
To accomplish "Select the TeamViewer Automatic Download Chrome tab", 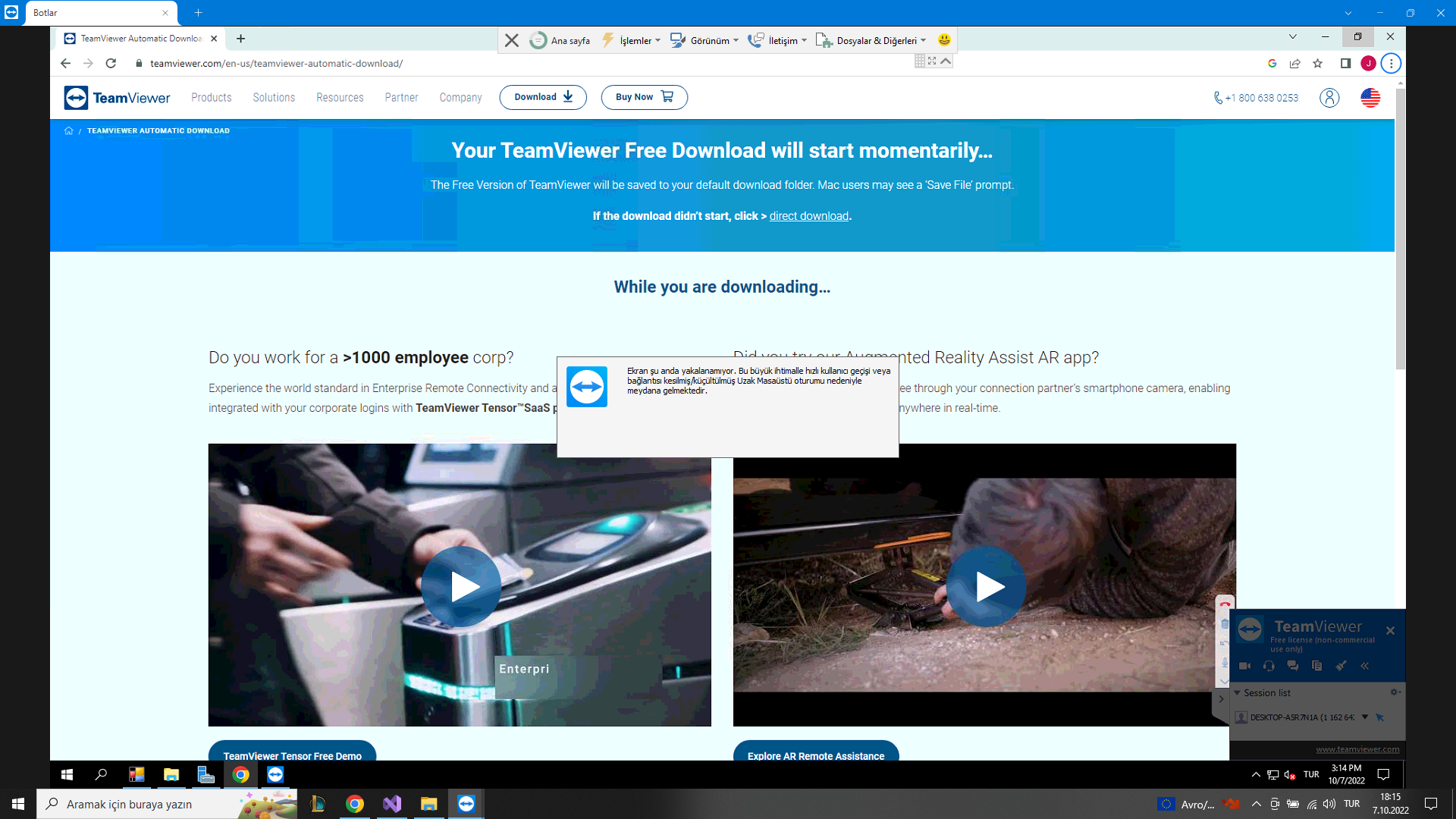I will click(x=141, y=39).
